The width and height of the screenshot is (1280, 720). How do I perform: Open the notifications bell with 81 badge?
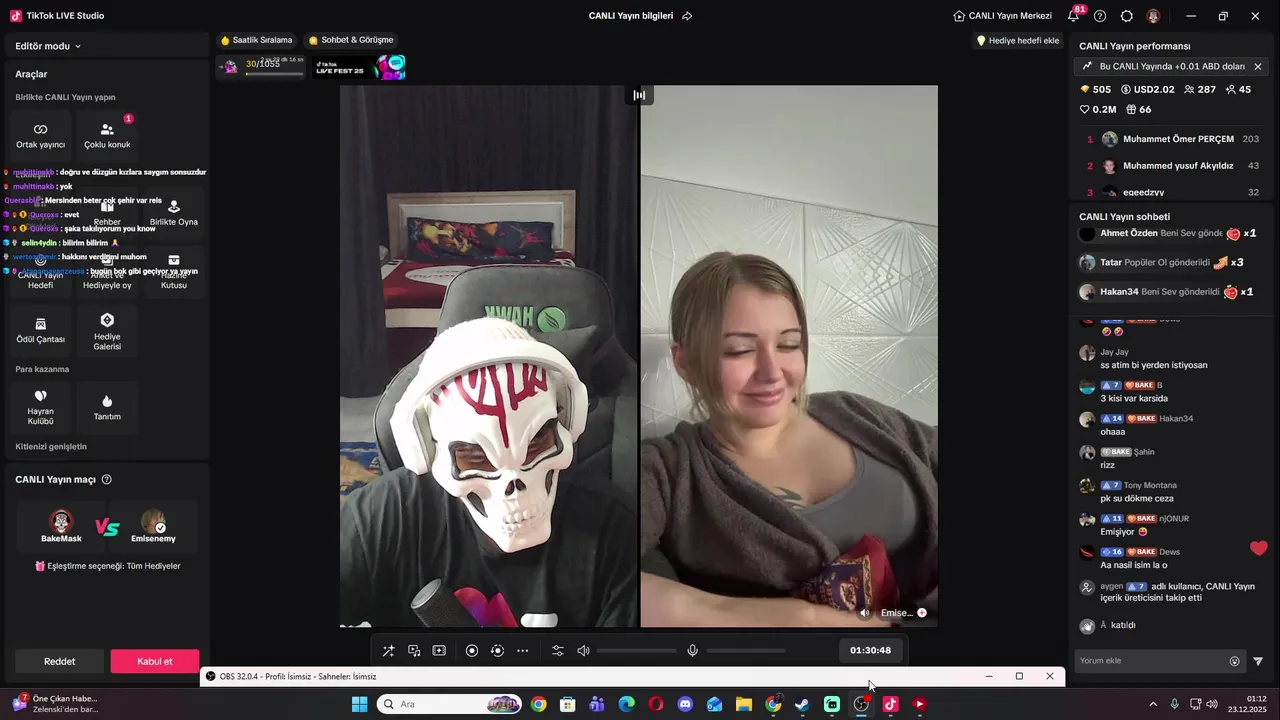coord(1074,16)
